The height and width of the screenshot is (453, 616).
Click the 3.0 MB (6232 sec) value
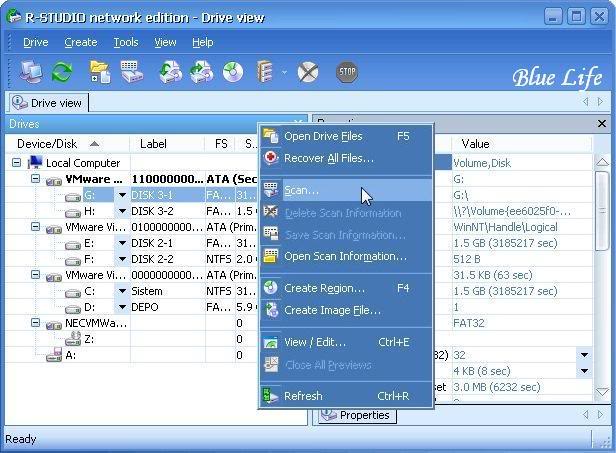pos(497,387)
